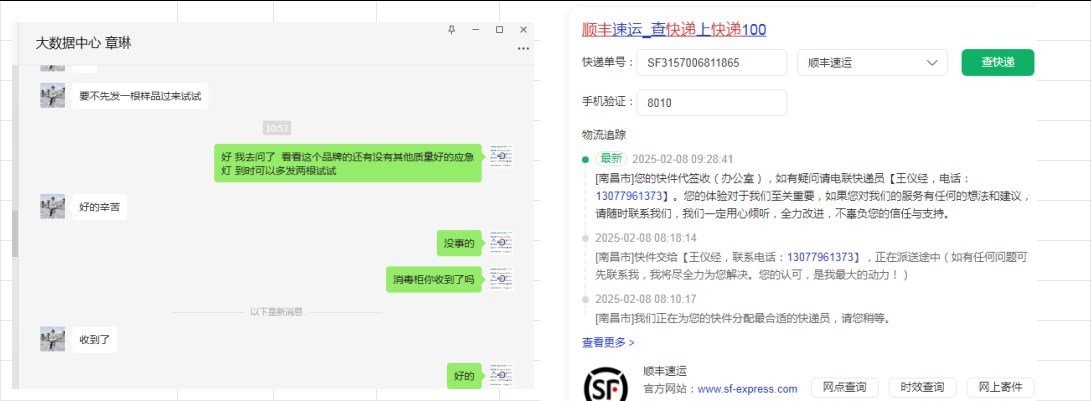Click own avatar beside 消毒柜你收到了吗 message
This screenshot has width=1091, height=401.
tap(501, 278)
